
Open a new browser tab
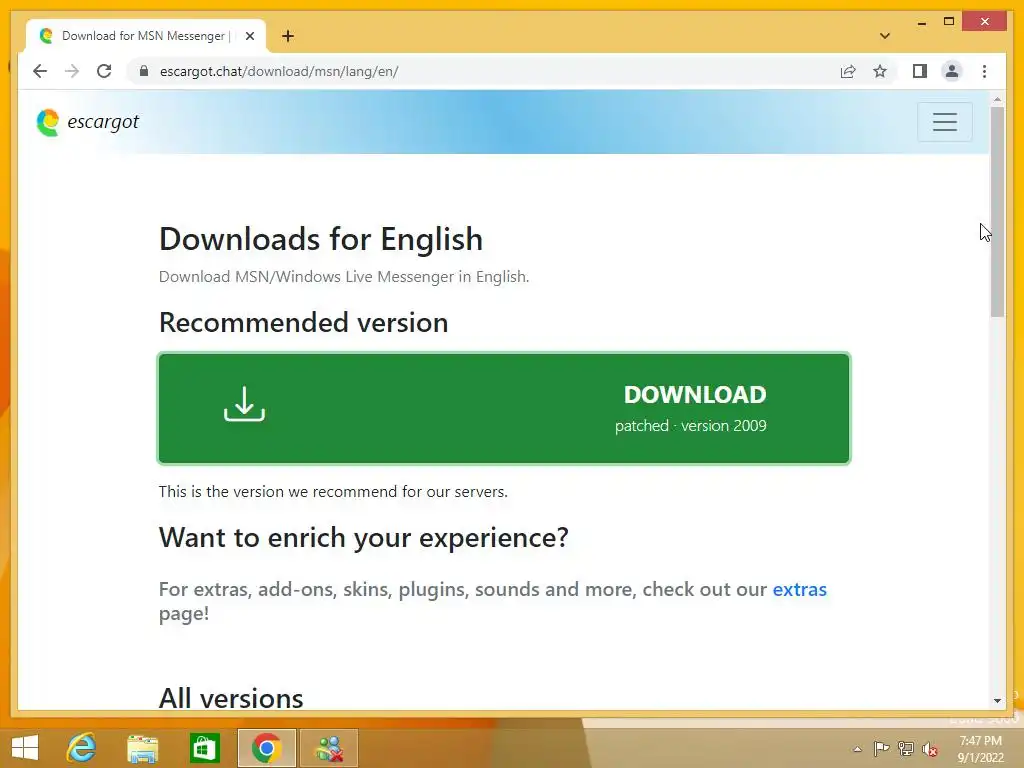coord(288,36)
